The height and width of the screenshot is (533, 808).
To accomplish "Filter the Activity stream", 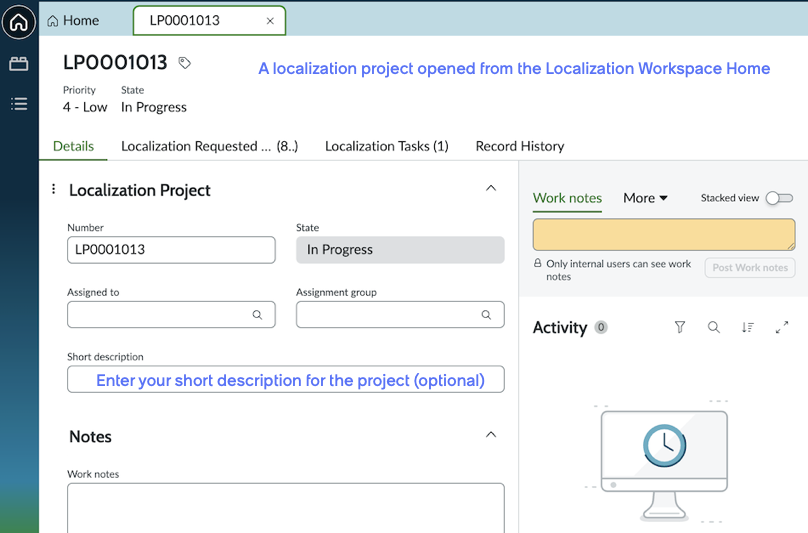I will pos(680,327).
